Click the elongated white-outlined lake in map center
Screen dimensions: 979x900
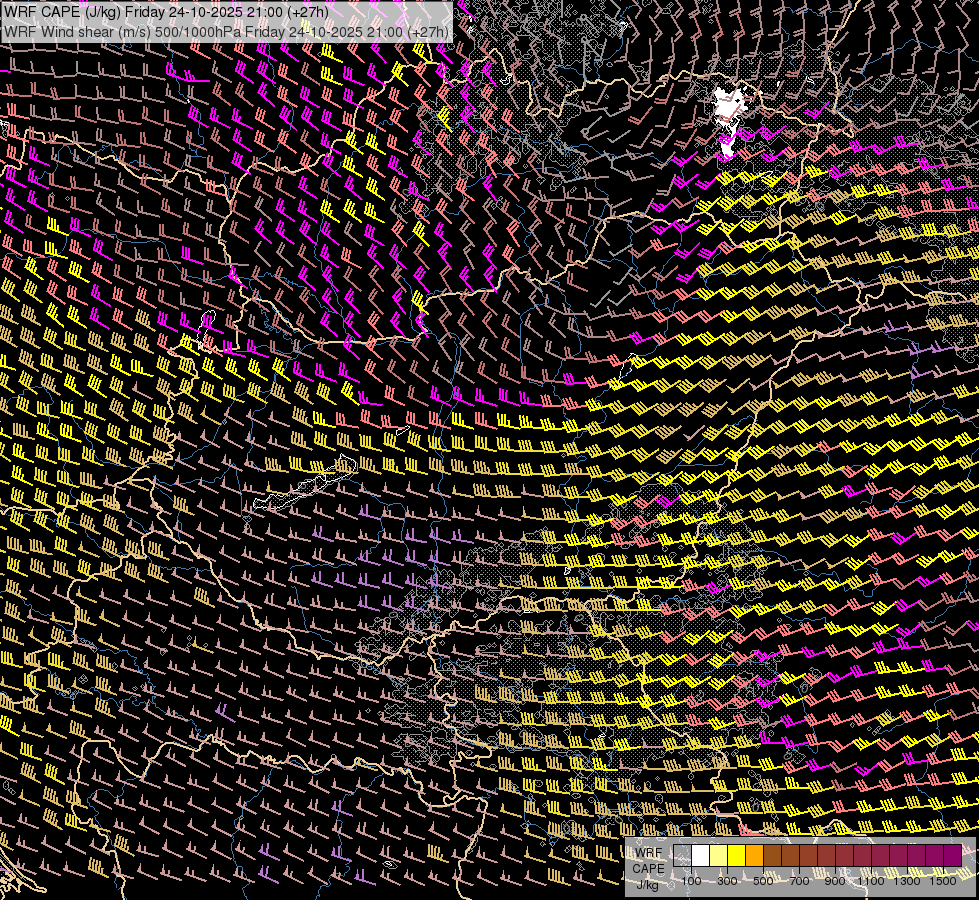(306, 485)
